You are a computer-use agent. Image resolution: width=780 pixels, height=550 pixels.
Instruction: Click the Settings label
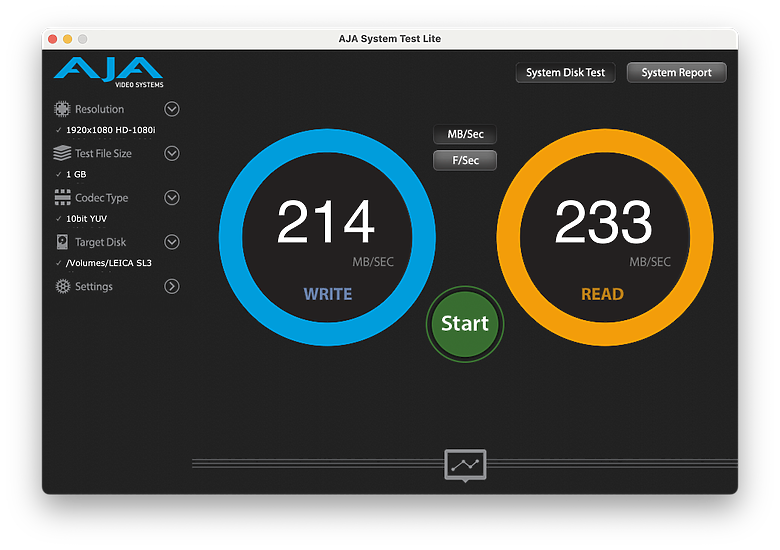pos(94,286)
